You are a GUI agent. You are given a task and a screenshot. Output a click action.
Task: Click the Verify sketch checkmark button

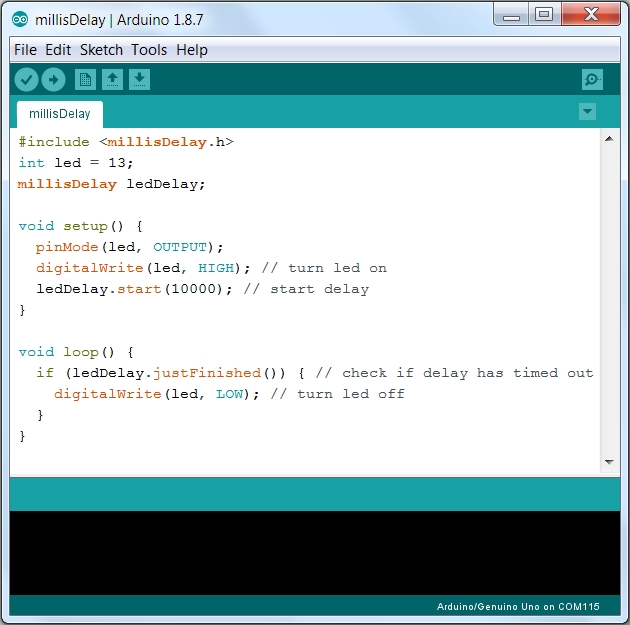pyautogui.click(x=27, y=80)
